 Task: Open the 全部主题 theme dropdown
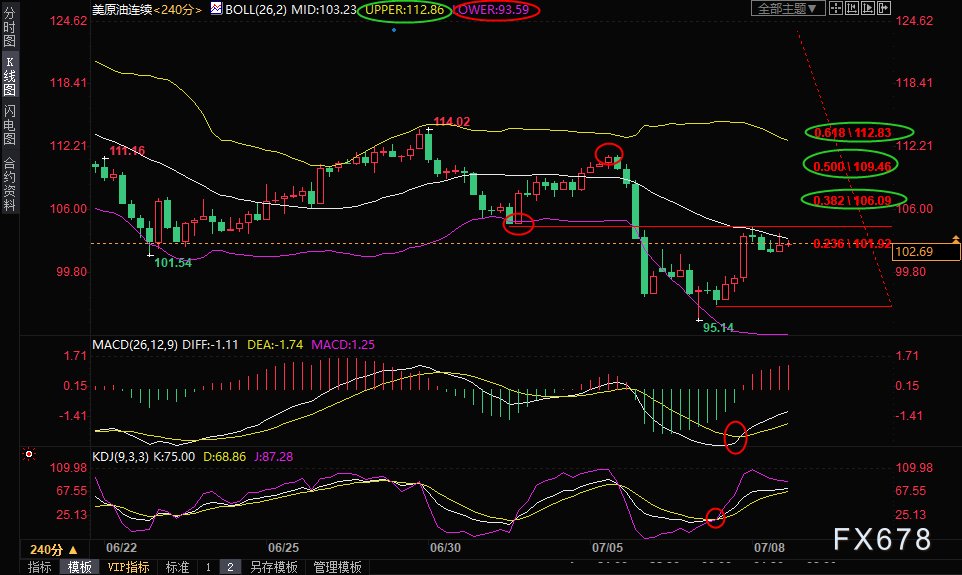click(787, 9)
